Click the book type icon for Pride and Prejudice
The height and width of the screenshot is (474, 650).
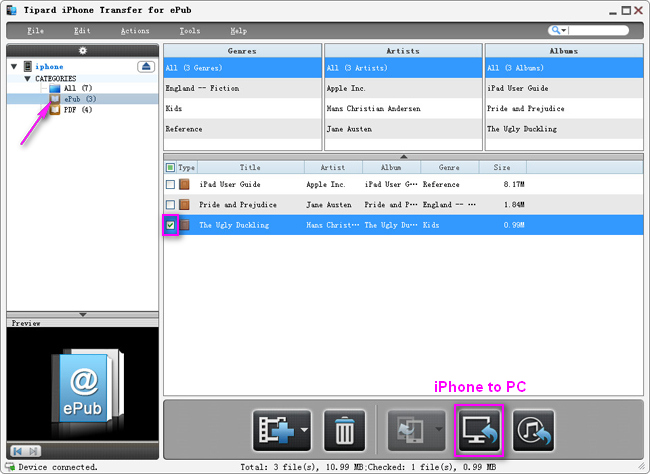coord(184,204)
